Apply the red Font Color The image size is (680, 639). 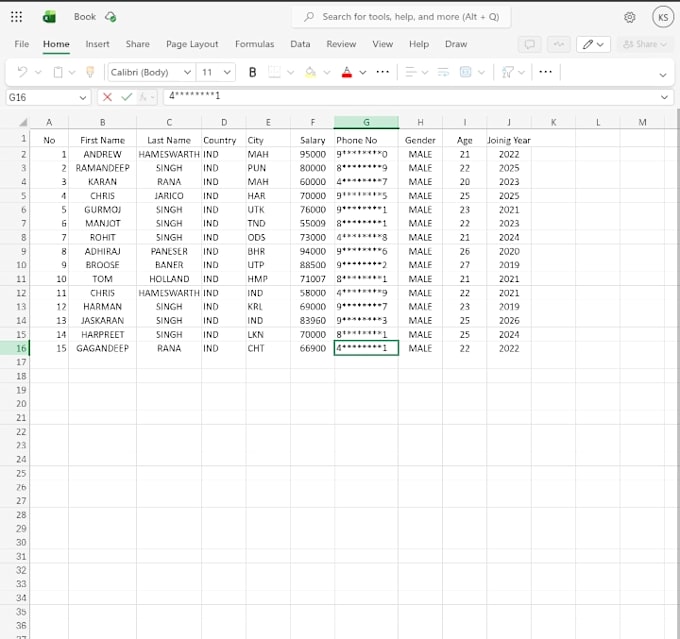347,72
